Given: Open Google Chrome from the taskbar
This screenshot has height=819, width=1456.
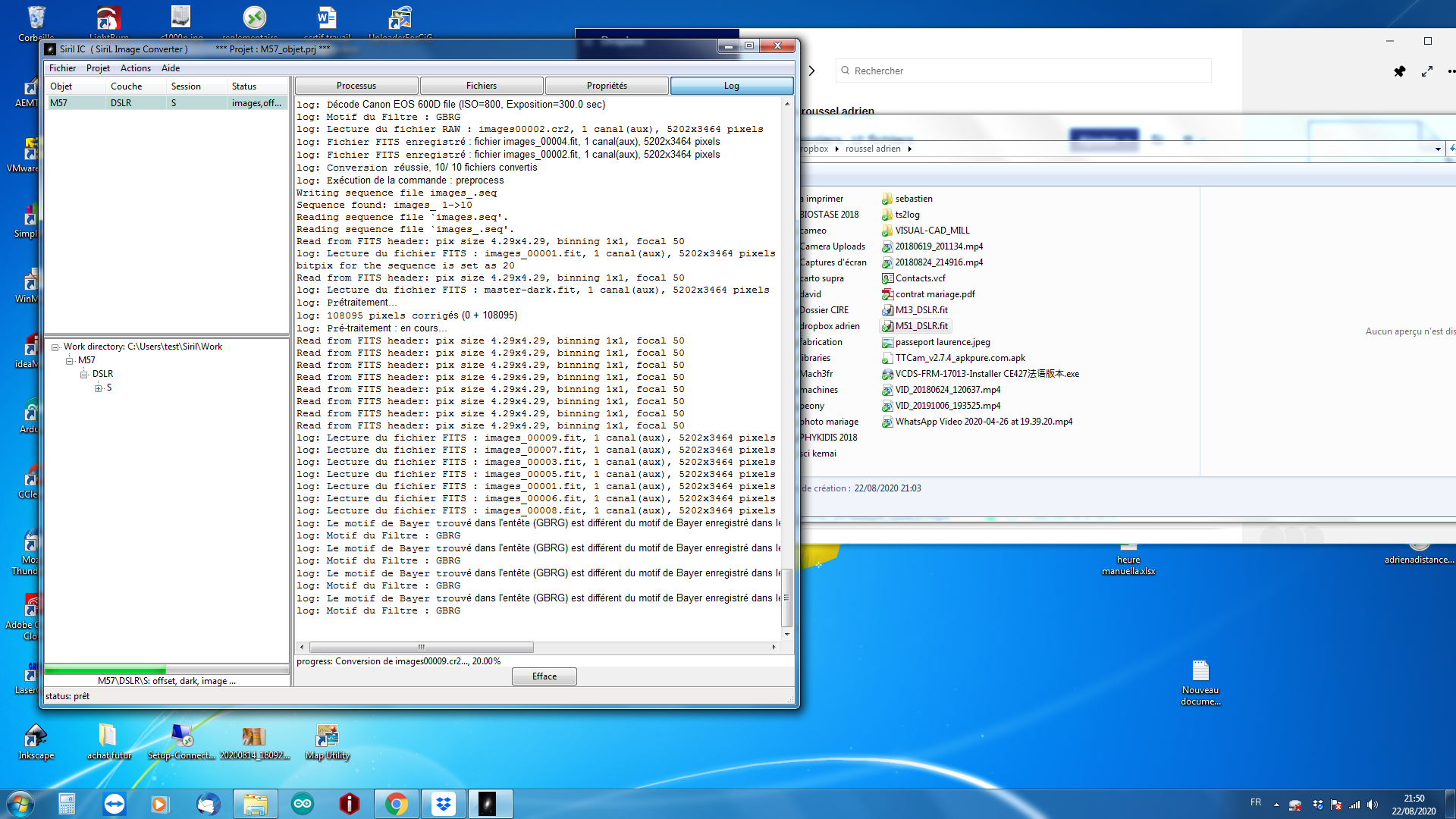Looking at the screenshot, I should (396, 804).
